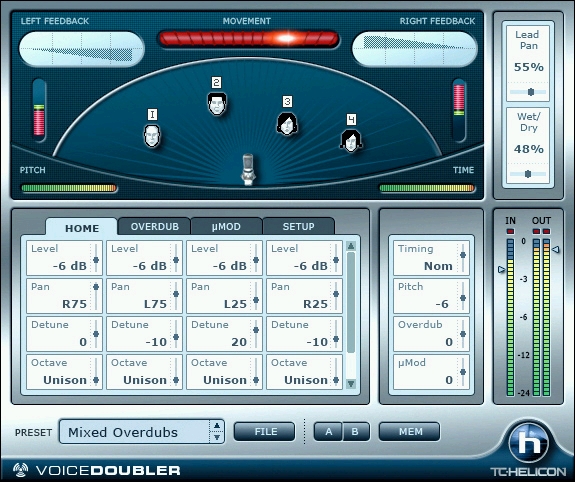Adjust the R75 Pan slider
The image size is (575, 482).
tap(96, 296)
